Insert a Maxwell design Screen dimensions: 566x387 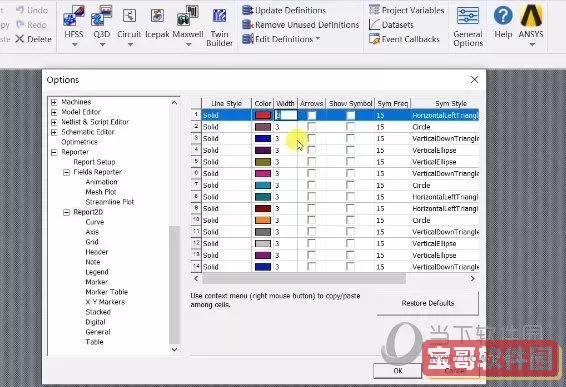188,21
